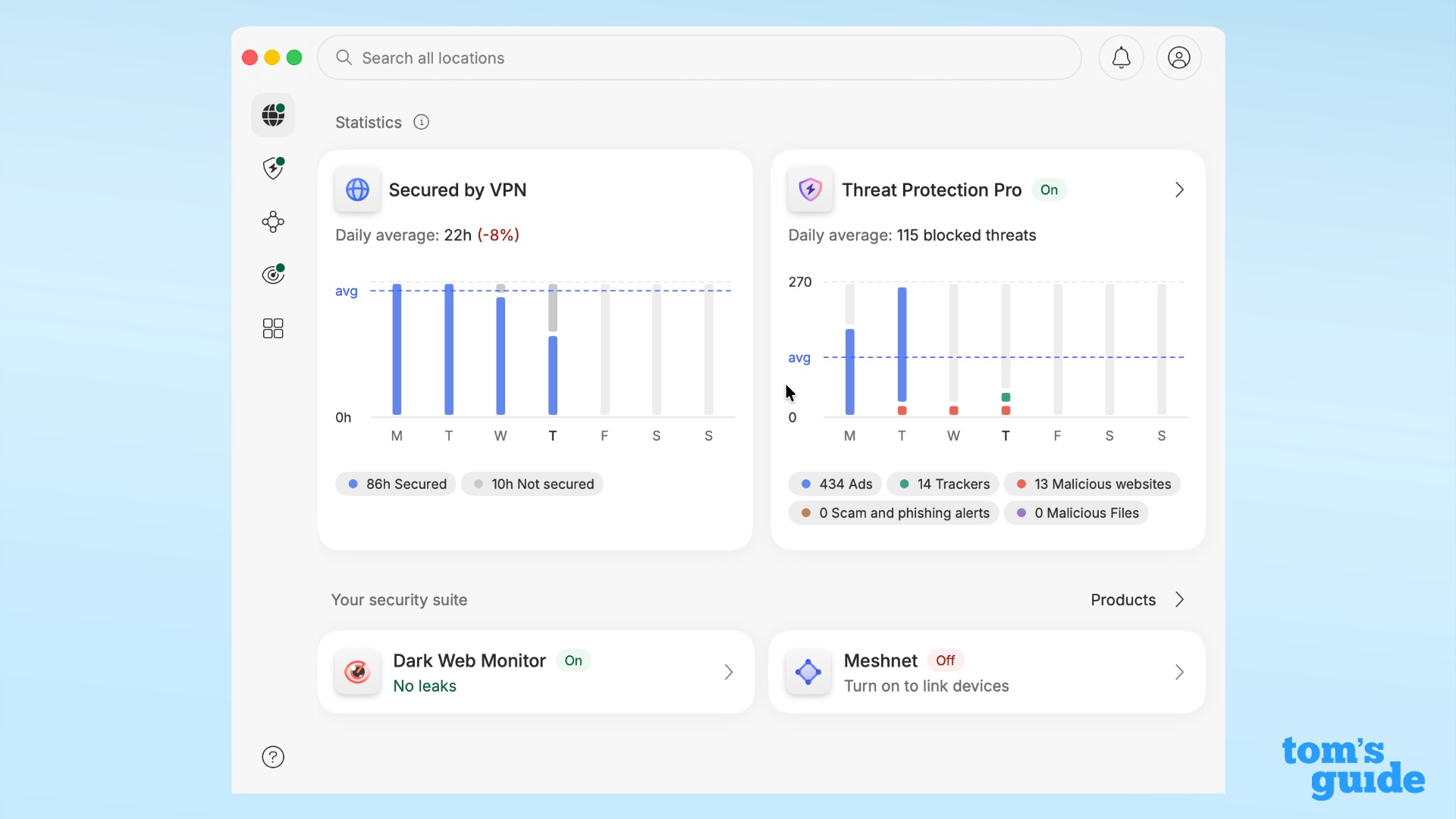Expand the Meshnet card chevron
The height and width of the screenshot is (819, 1456).
[1179, 672]
